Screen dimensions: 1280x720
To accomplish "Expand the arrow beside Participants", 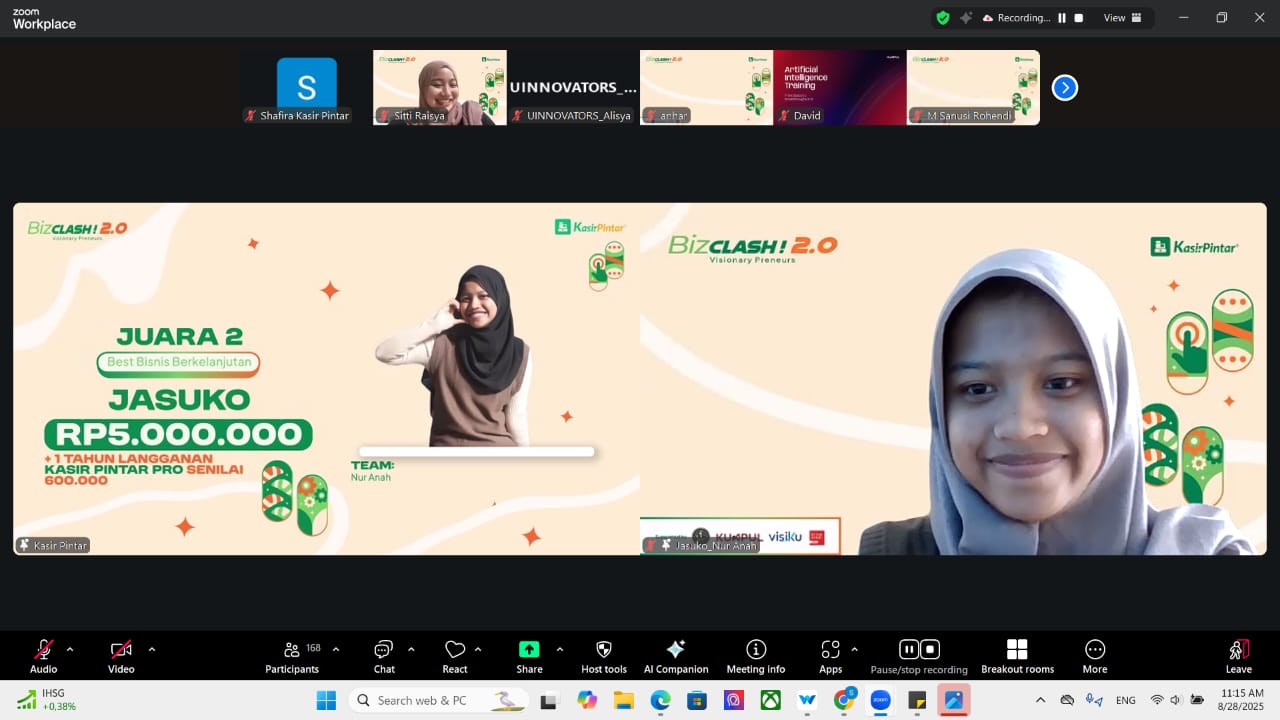I will tap(336, 649).
